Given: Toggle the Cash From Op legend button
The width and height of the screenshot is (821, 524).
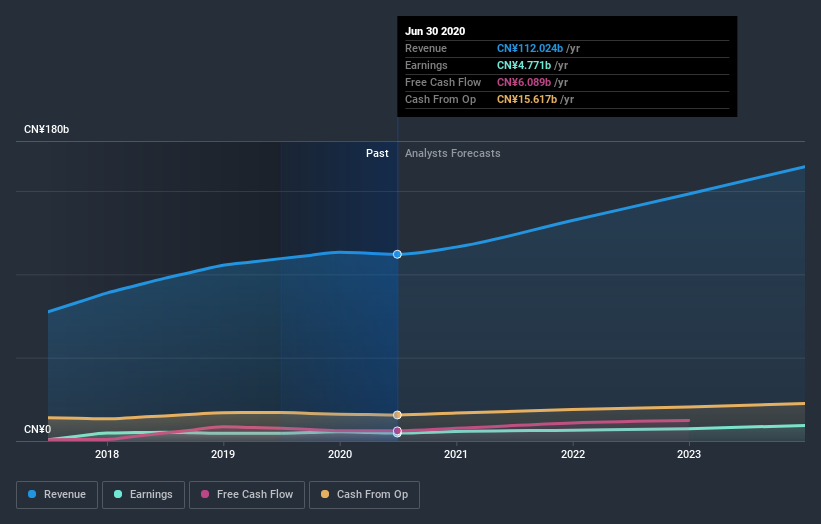Looking at the screenshot, I should (364, 495).
